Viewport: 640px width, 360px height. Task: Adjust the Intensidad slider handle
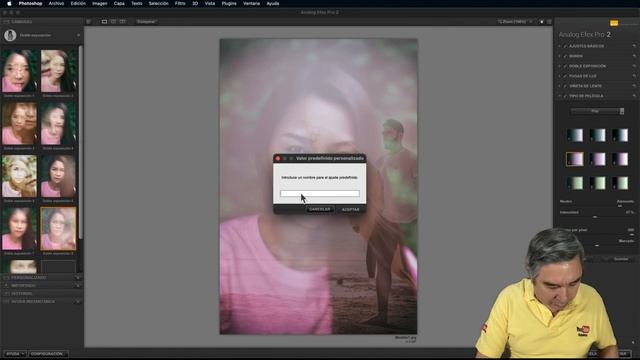(x=595, y=217)
